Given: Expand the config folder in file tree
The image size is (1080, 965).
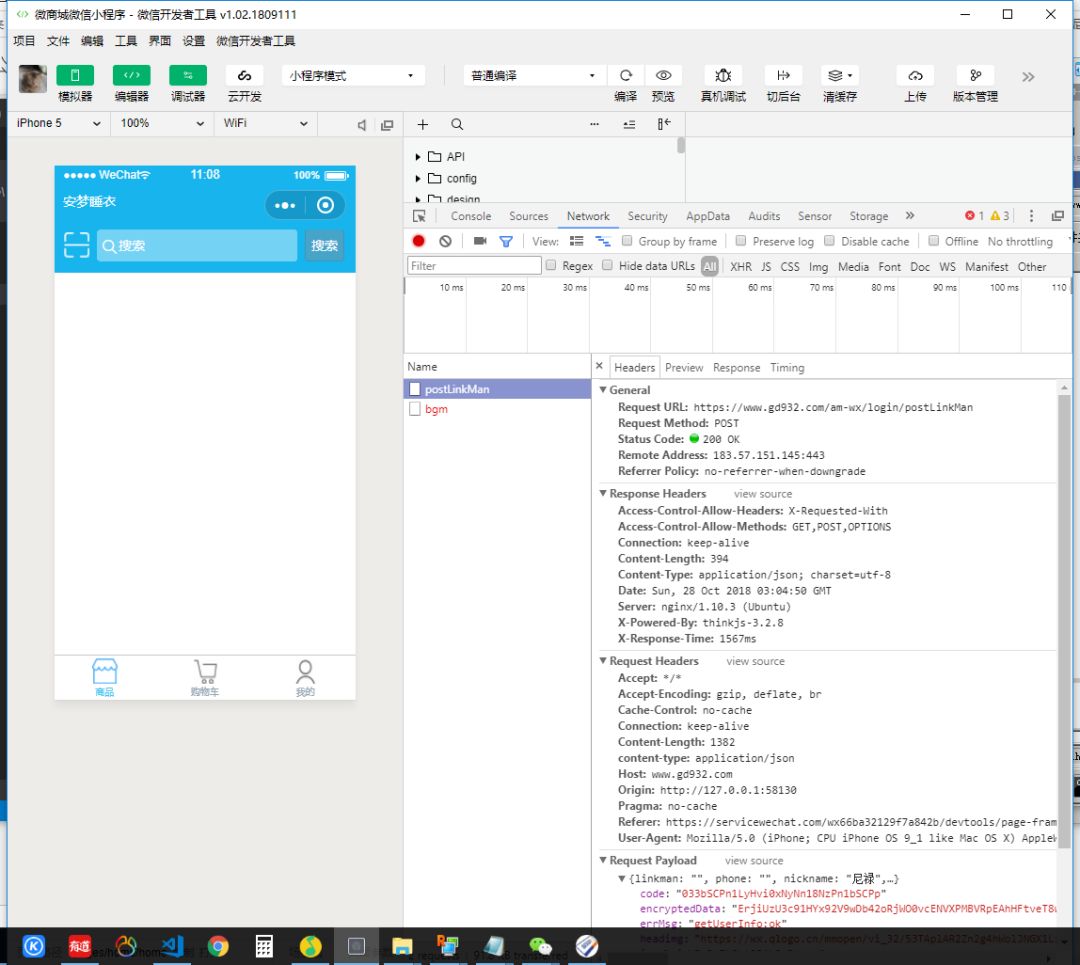Looking at the screenshot, I should pyautogui.click(x=418, y=178).
